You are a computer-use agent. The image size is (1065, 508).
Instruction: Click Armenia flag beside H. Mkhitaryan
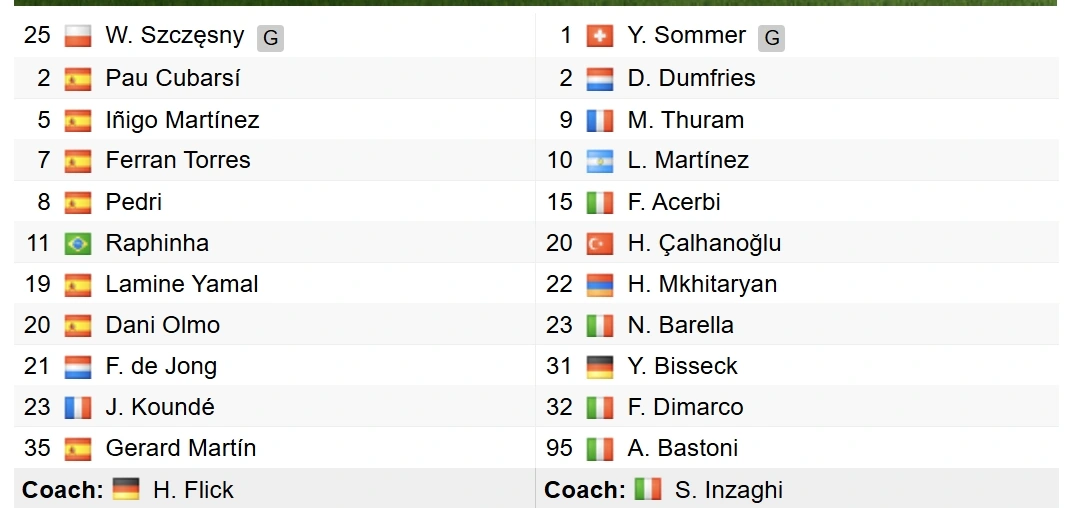click(x=600, y=285)
